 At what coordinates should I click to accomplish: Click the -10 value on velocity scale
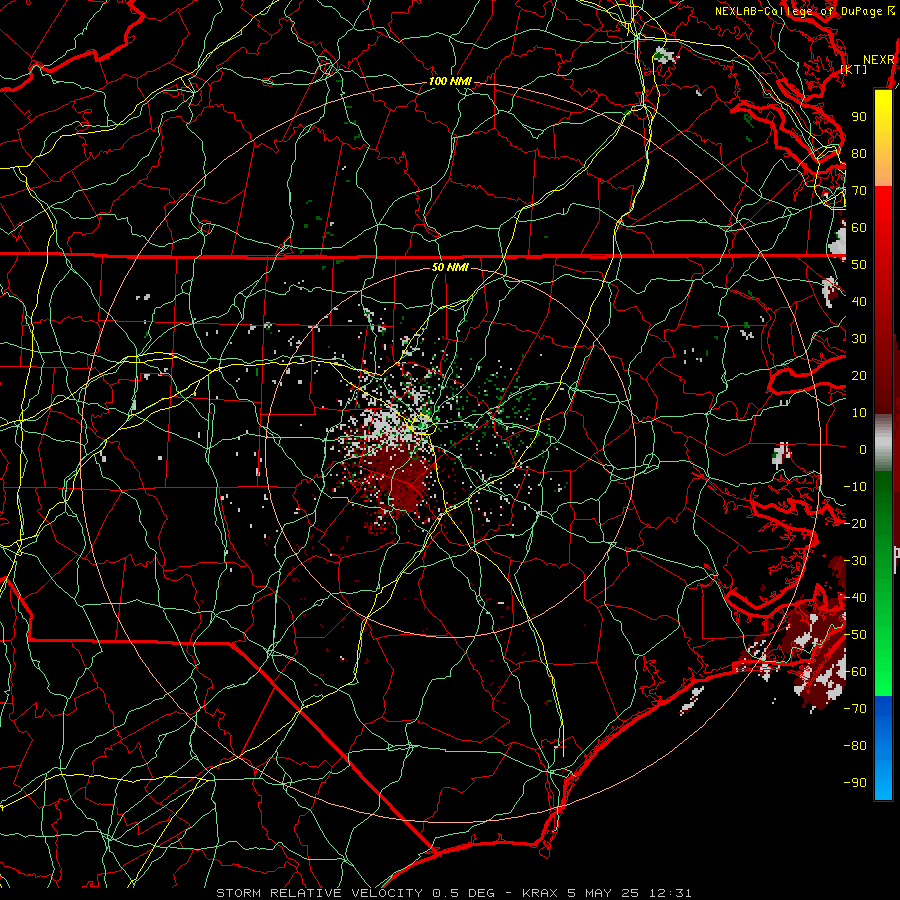point(855,487)
